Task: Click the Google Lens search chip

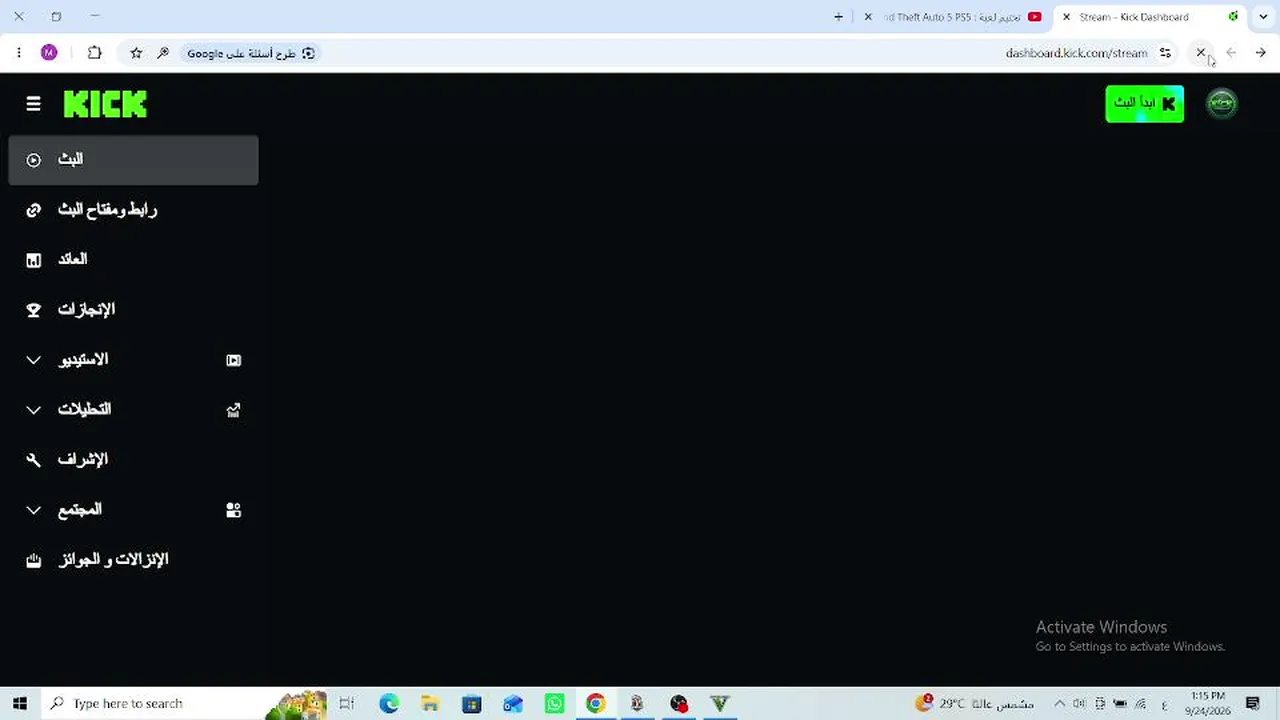Action: 251,53
